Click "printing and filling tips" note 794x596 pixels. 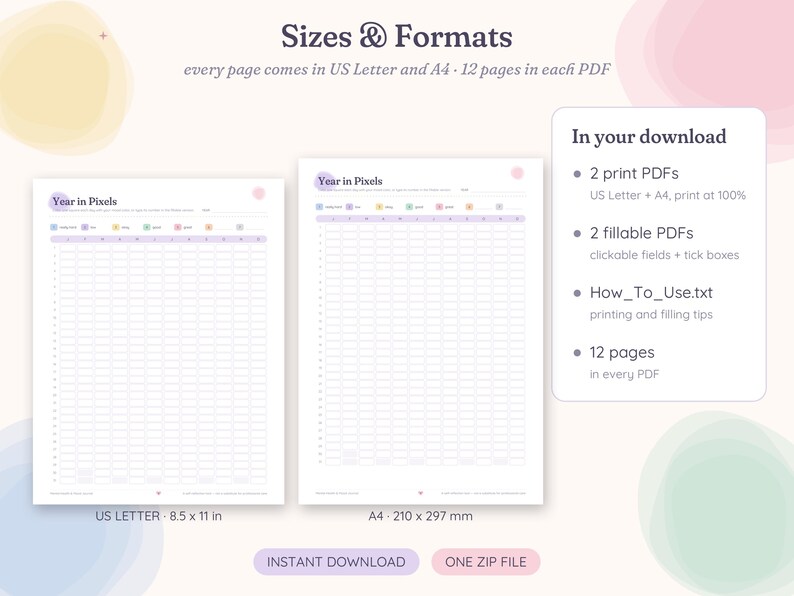click(651, 314)
